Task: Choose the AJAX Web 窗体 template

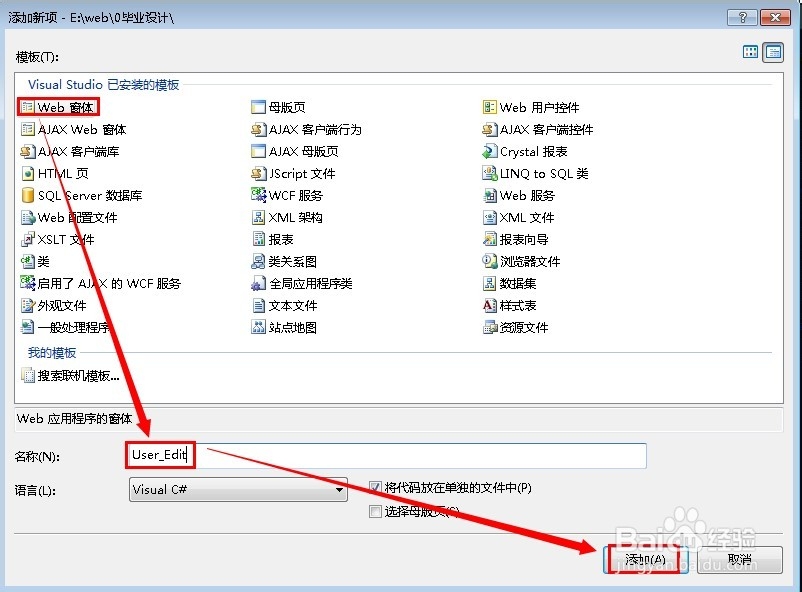Action: (x=73, y=129)
